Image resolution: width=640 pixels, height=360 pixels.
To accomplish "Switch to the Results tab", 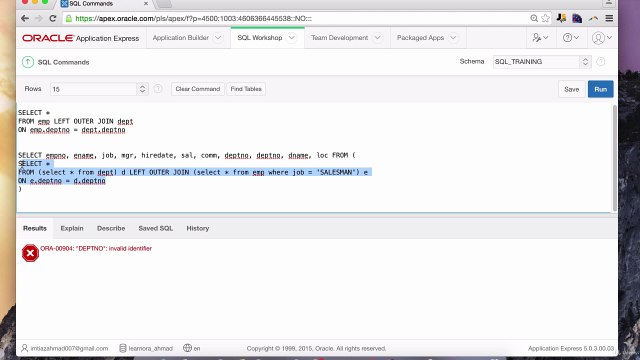I will pos(35,228).
